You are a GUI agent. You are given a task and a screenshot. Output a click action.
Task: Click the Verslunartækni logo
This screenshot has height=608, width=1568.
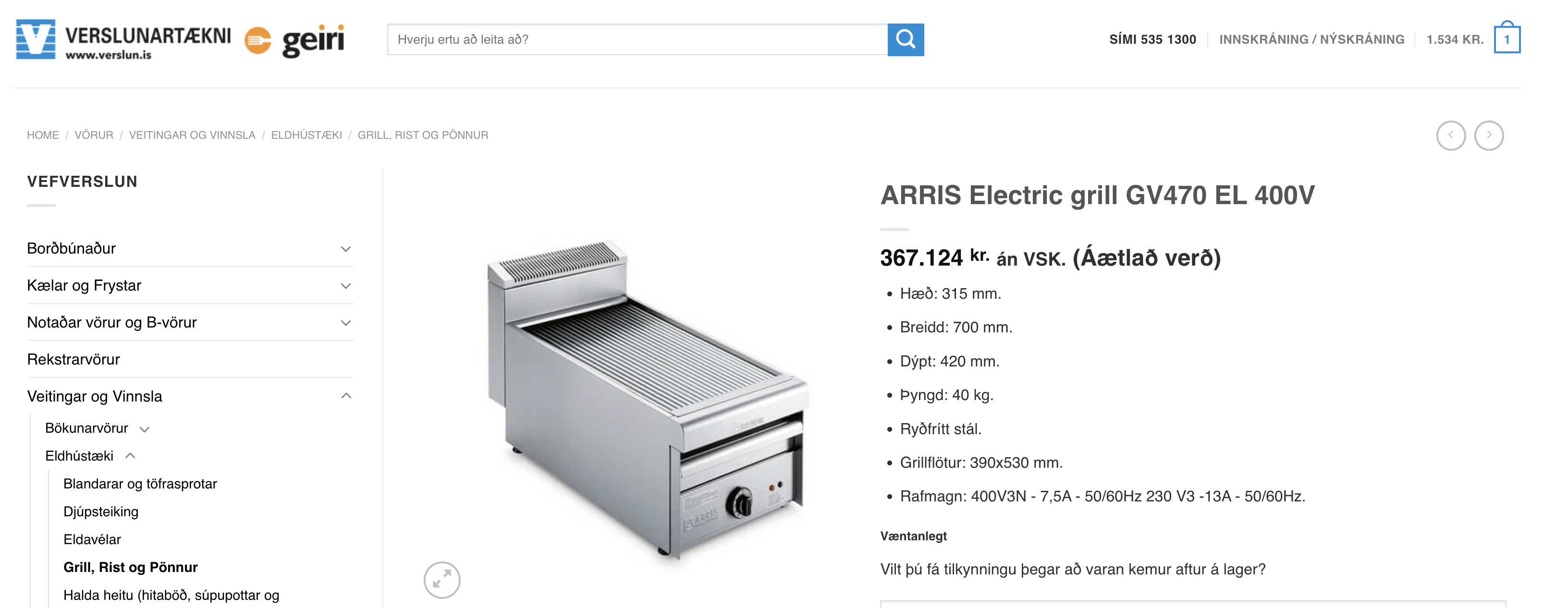coord(123,39)
